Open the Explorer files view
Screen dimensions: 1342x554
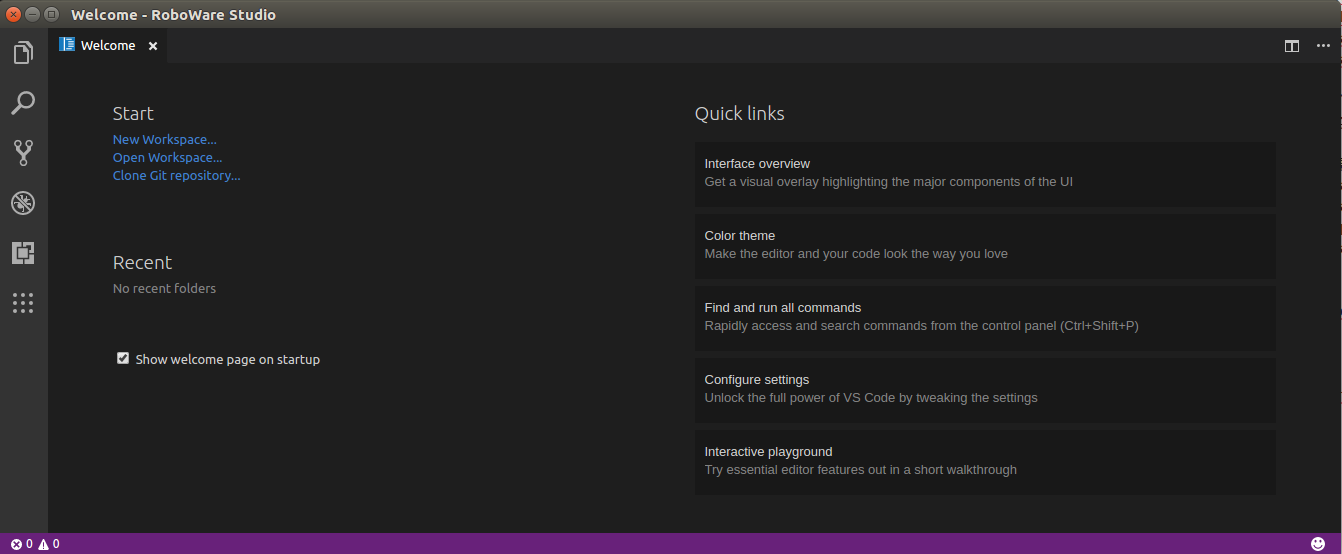[23, 53]
